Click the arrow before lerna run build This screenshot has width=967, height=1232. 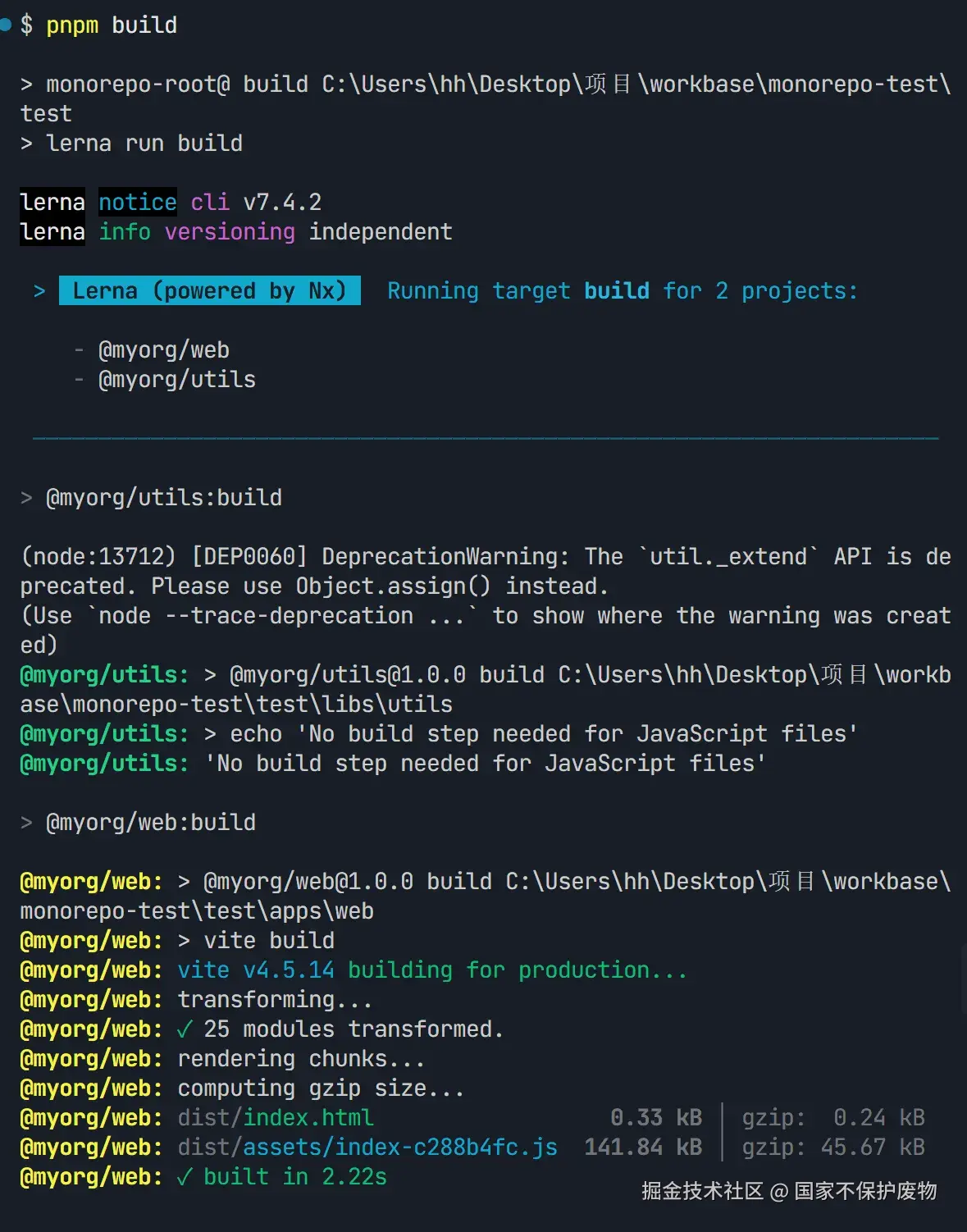click(x=27, y=144)
